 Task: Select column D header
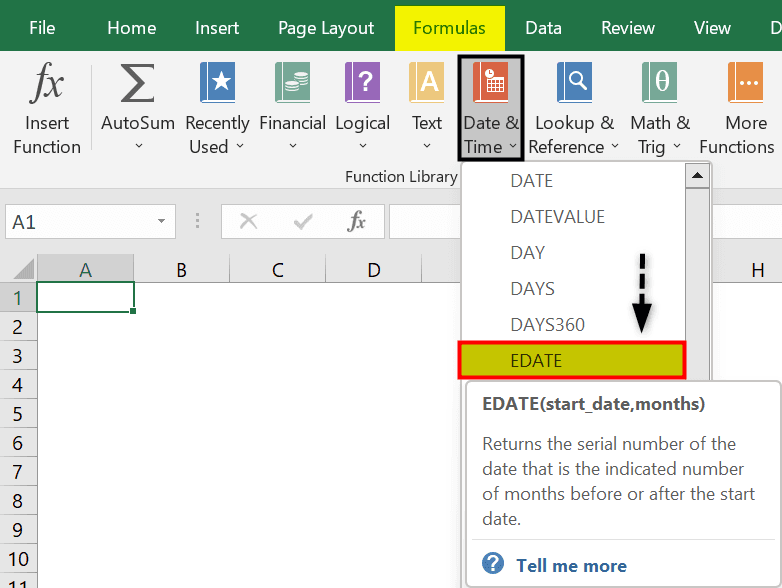pyautogui.click(x=374, y=270)
